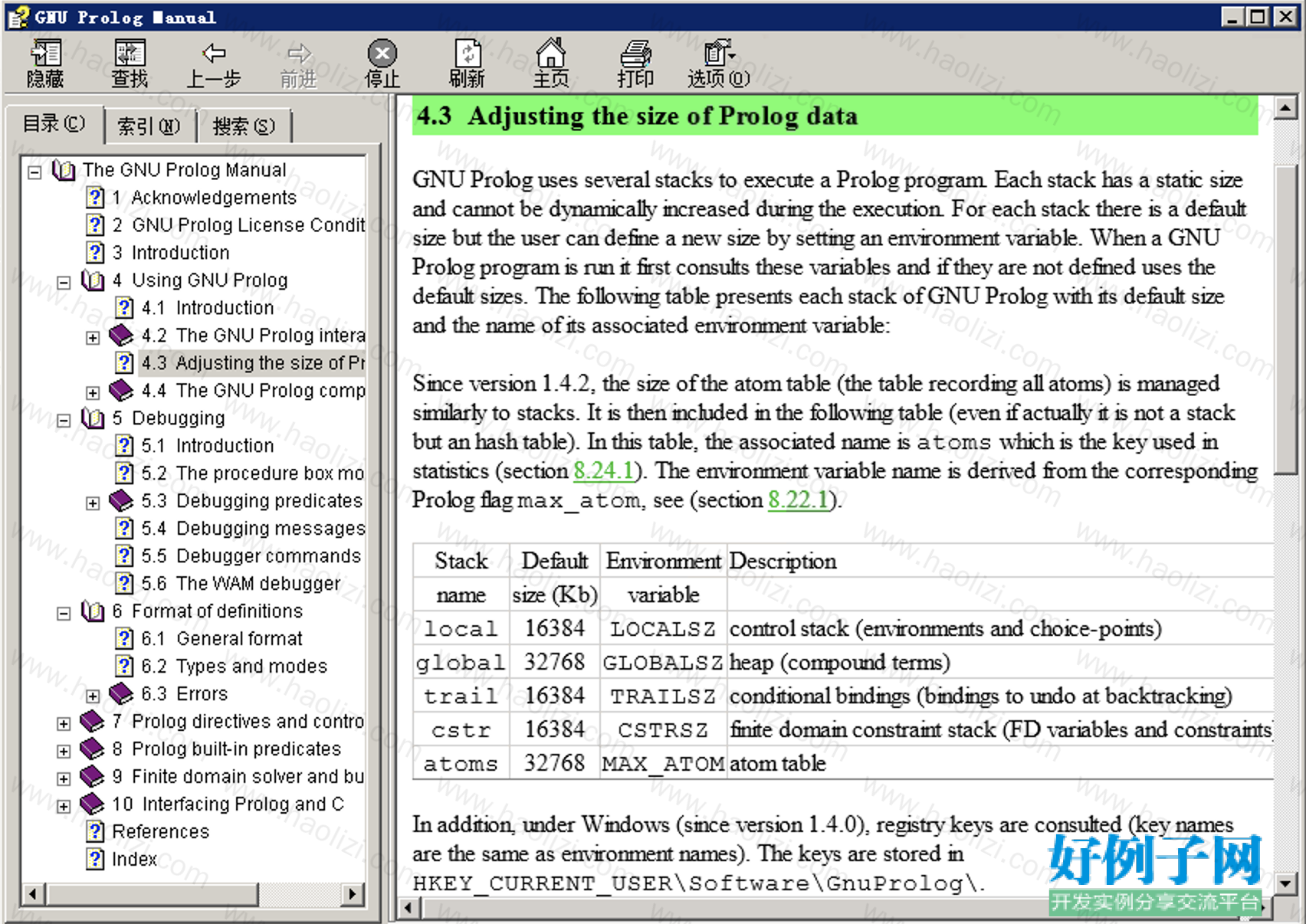Open 5.5 Debugger commands topic

coord(251,555)
